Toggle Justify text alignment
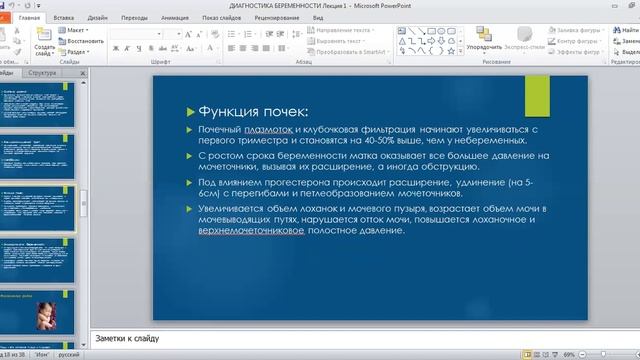The image size is (640, 360). [266, 48]
